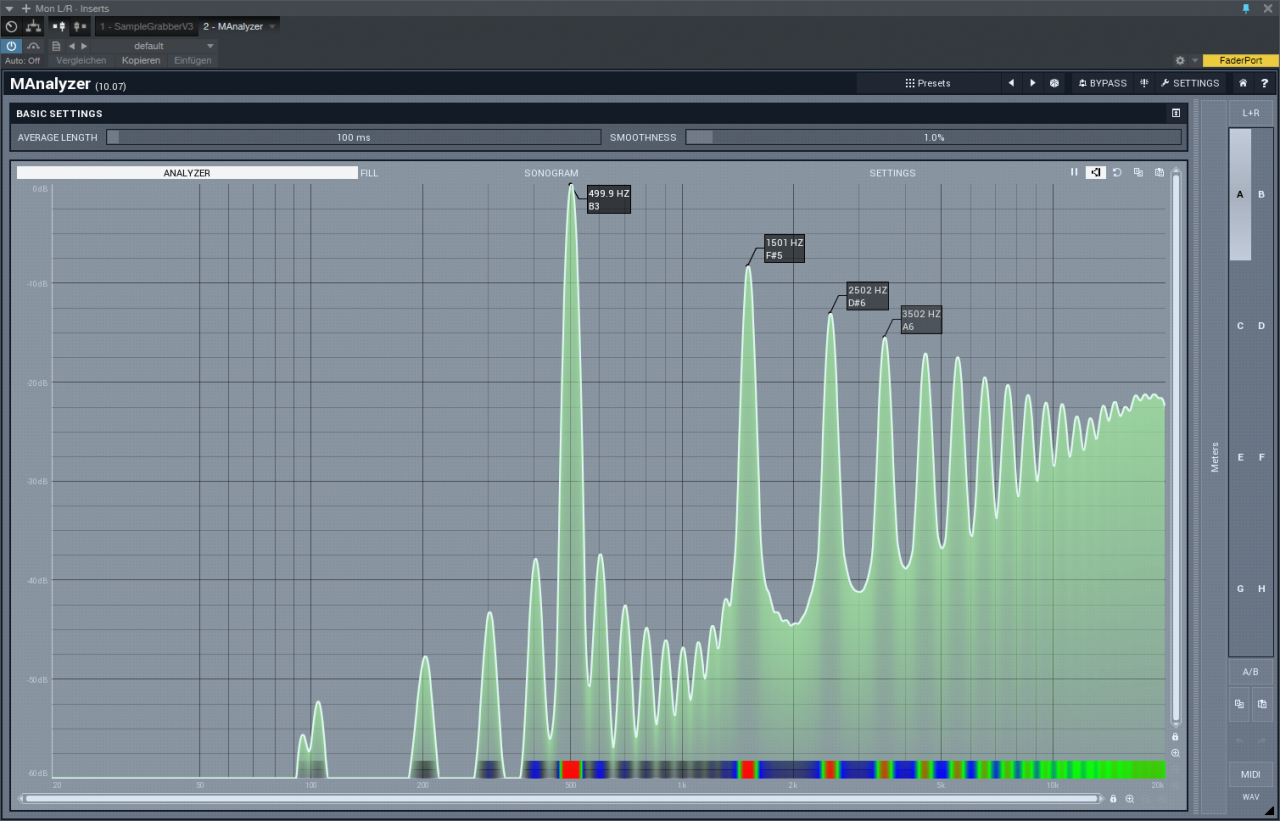Click the randomize preset dice icon
The height and width of the screenshot is (821, 1280).
pyautogui.click(x=1054, y=83)
